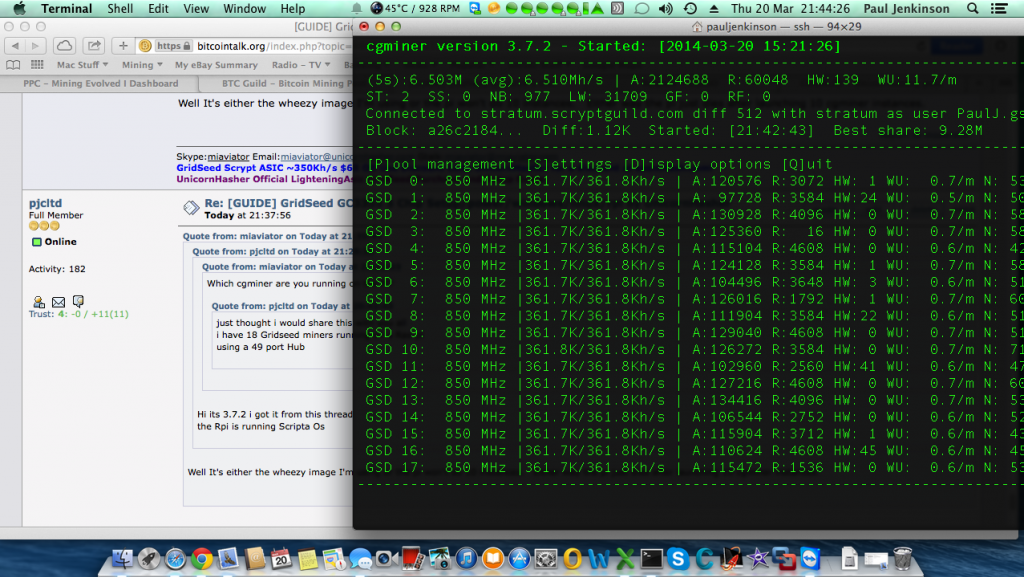Switch to PPC – Mining Evolved Dashboard tab
The height and width of the screenshot is (577, 1024).
click(x=100, y=84)
